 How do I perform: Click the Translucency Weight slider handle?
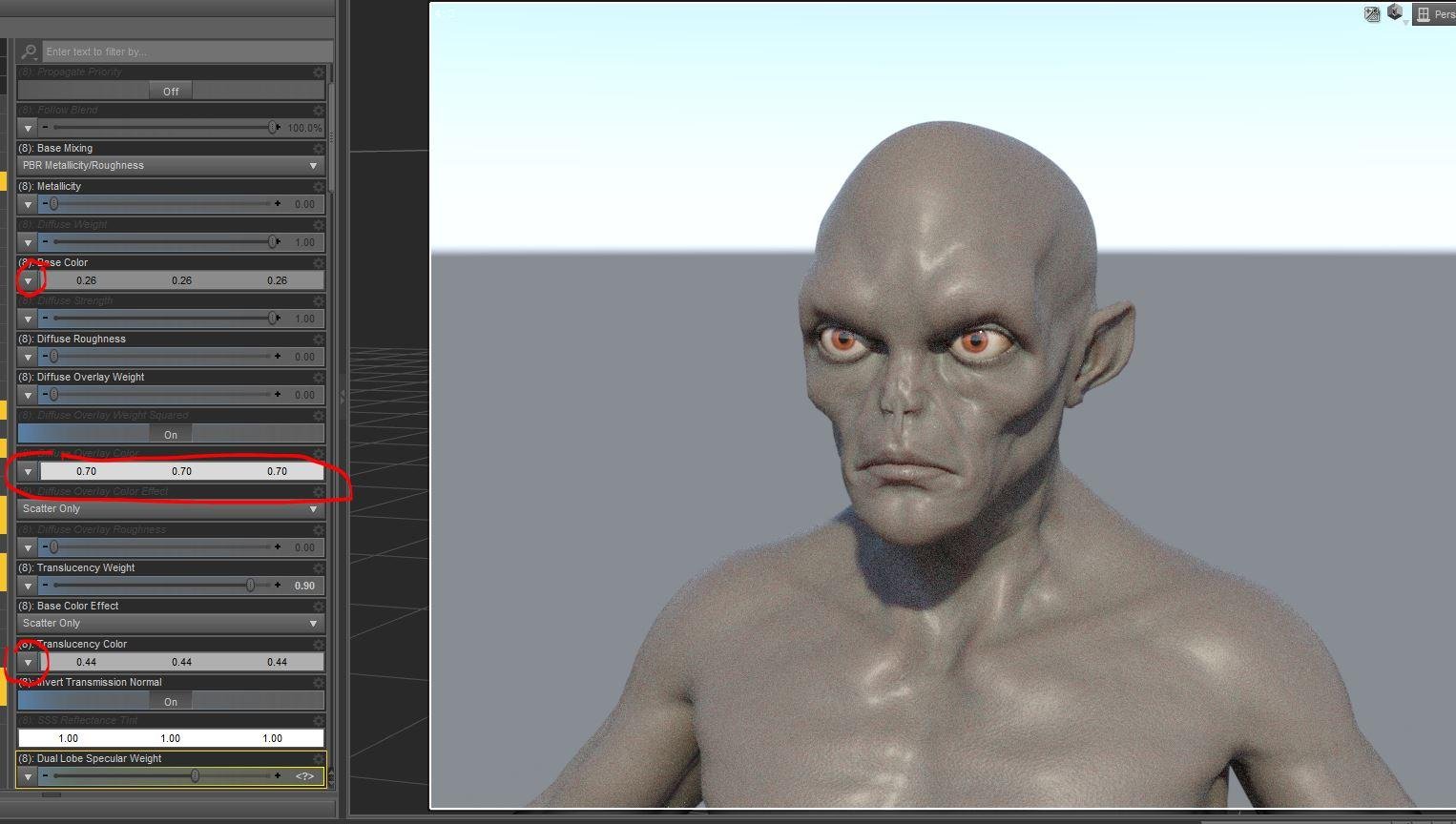pyautogui.click(x=251, y=586)
